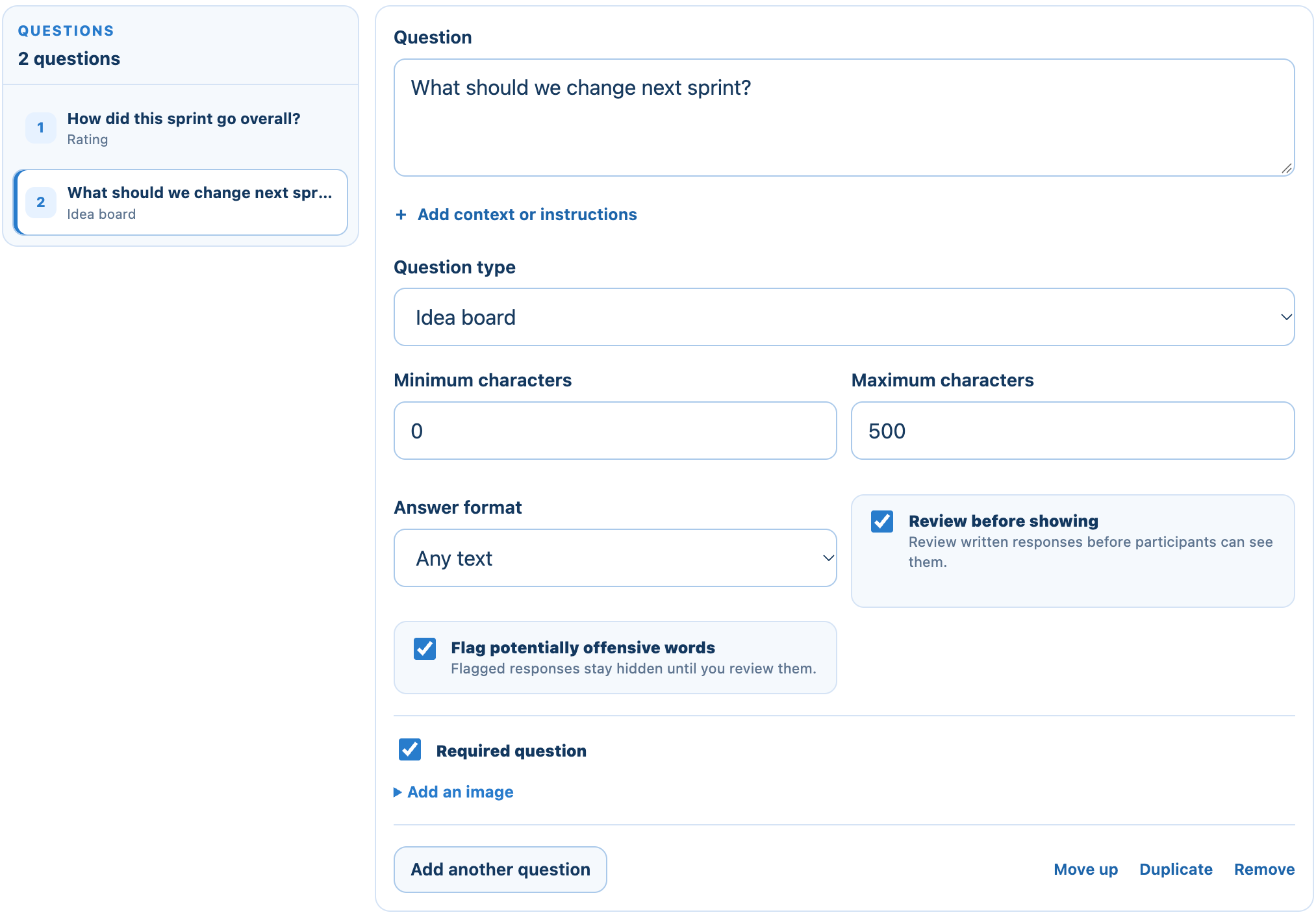The image size is (1316, 917).
Task: Open the Question type dropdown
Action: (844, 318)
